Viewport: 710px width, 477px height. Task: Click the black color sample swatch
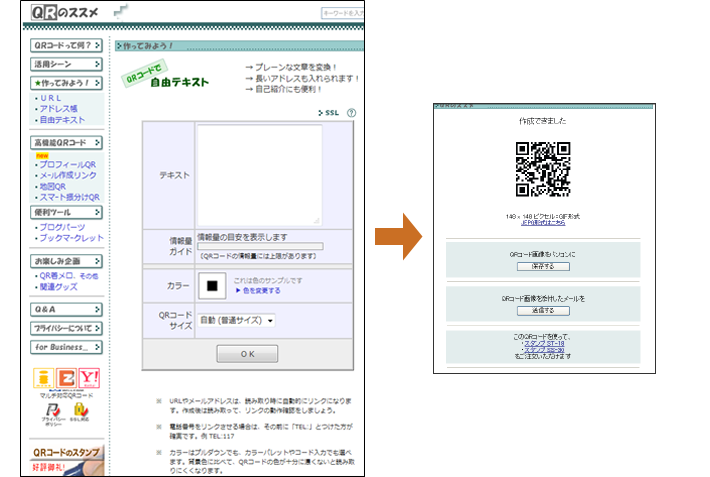[212, 286]
